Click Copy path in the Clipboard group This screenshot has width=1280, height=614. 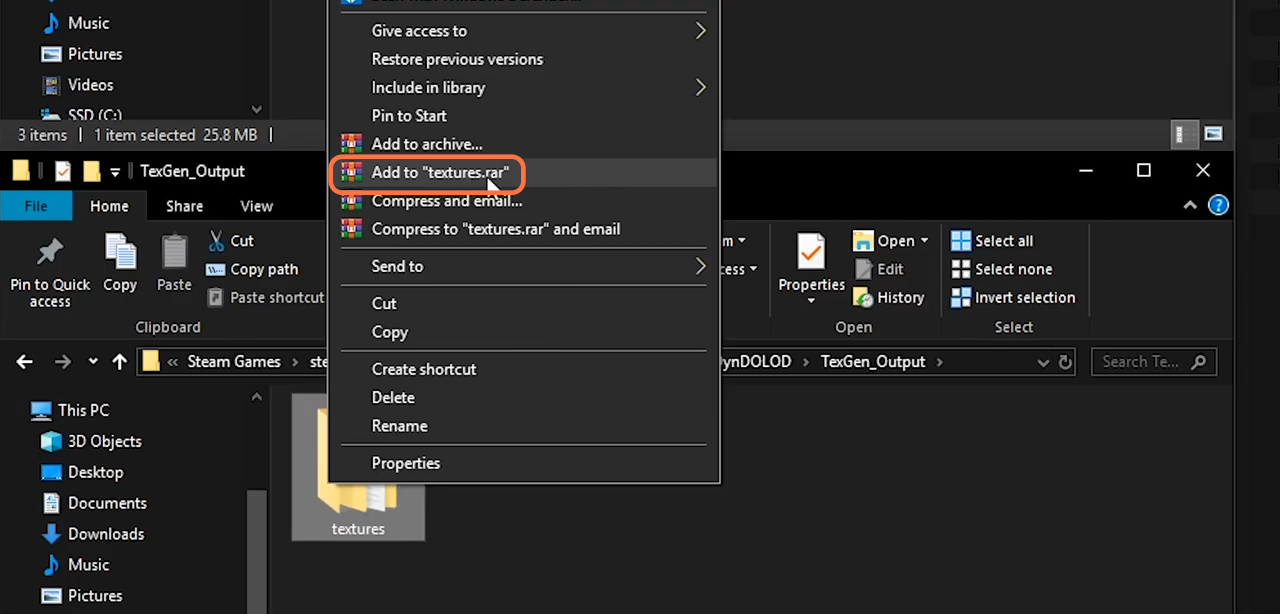click(252, 269)
